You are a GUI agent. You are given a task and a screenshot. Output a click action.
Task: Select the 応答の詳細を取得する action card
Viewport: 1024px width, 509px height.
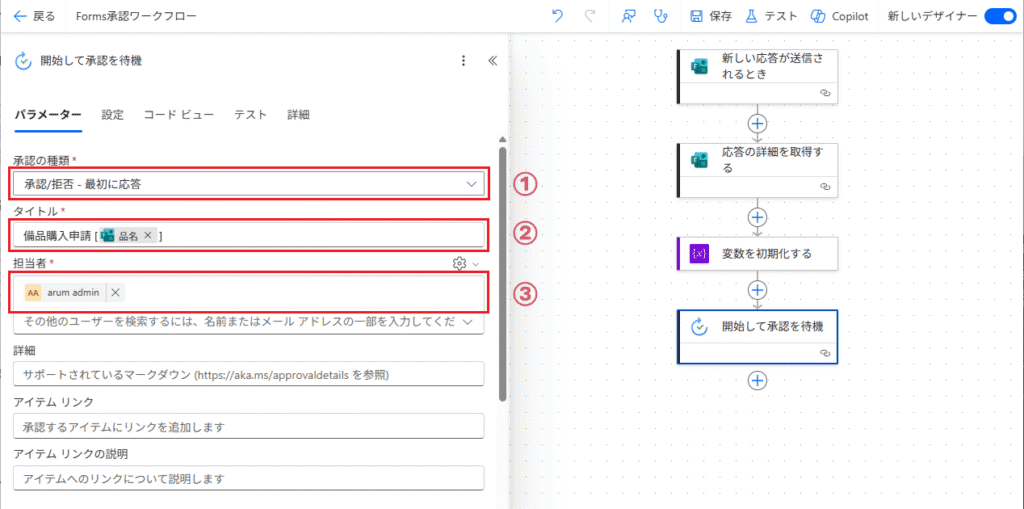(758, 170)
